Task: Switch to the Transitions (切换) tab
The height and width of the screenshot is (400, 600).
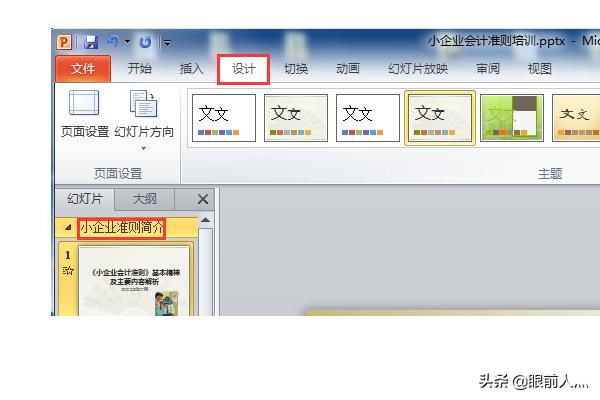Action: 296,69
